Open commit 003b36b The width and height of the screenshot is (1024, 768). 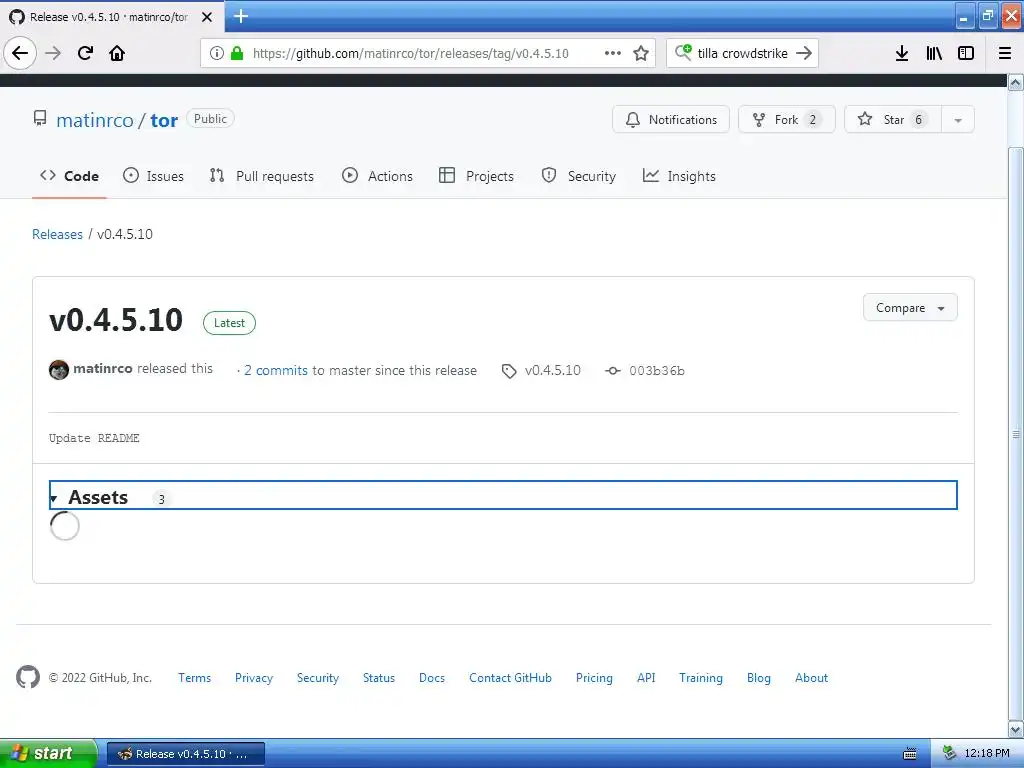(x=657, y=371)
